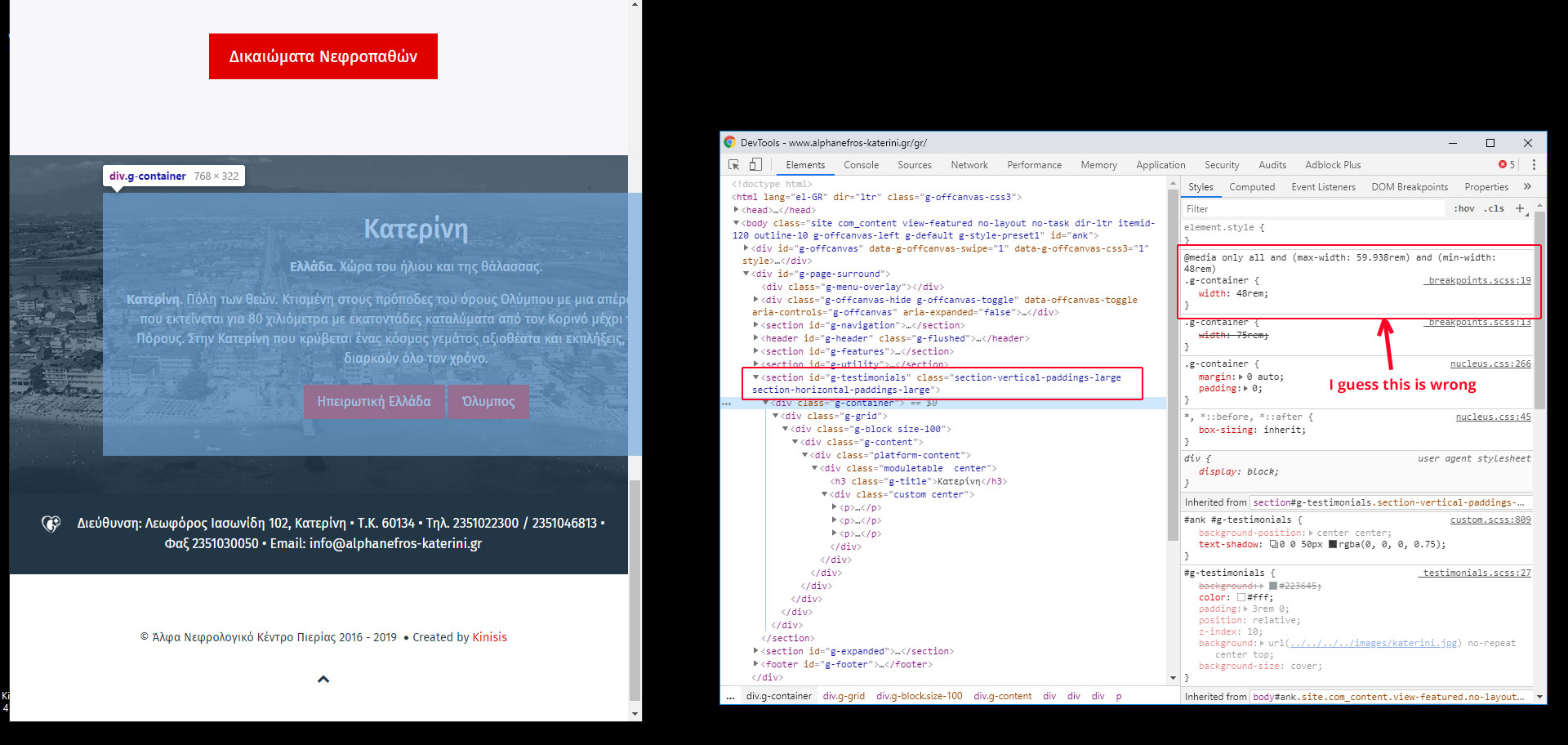Reveal hidden style tabs via chevron icon
This screenshot has width=1568, height=745.
tap(1529, 186)
